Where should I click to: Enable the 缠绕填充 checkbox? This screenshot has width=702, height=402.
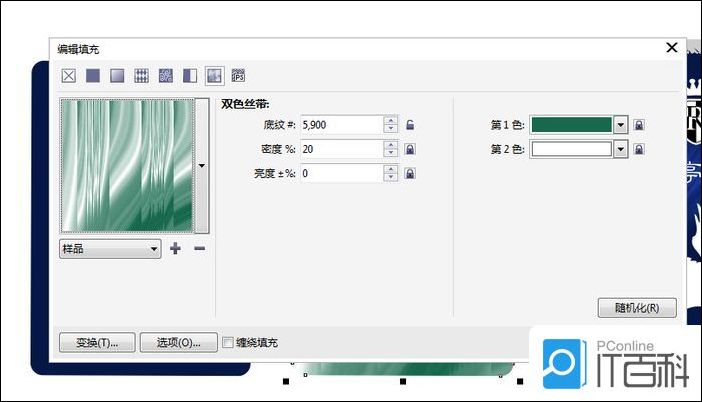(x=228, y=343)
